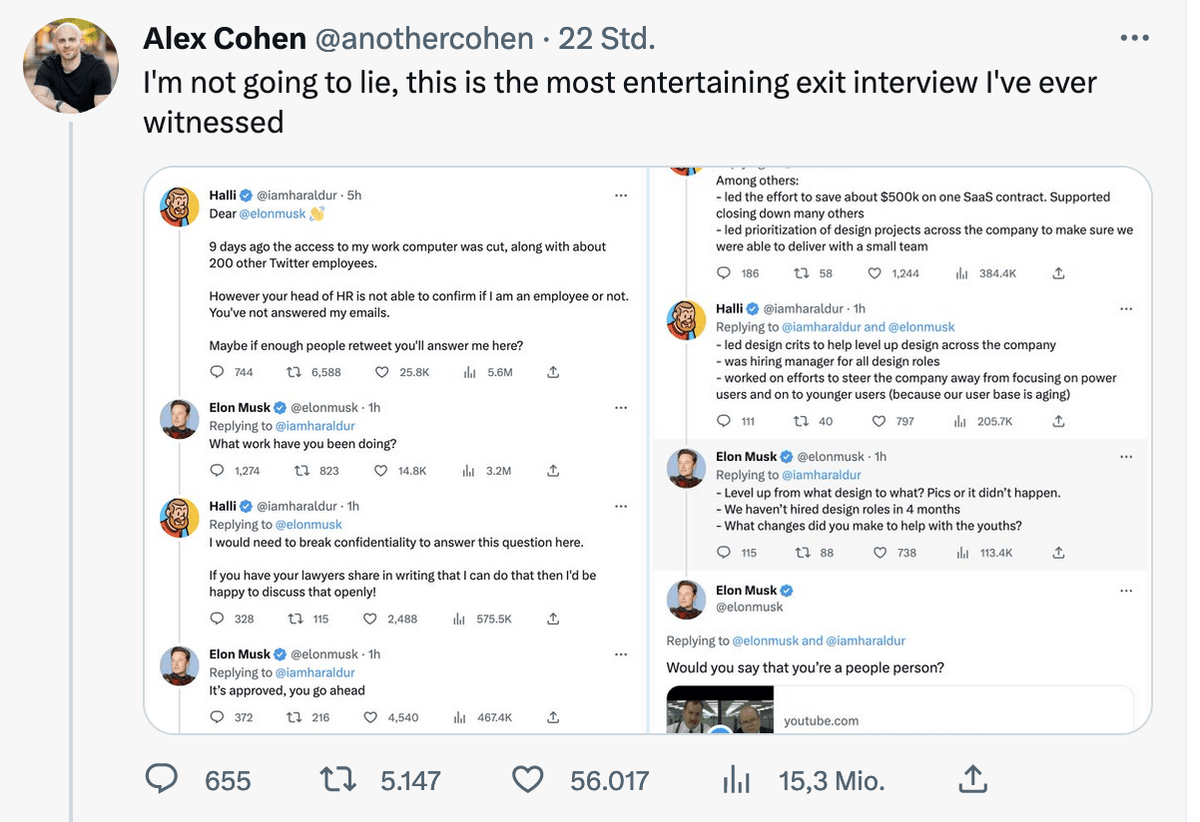Click the reply icon showing 744 in screenshot
Screen dimensions: 1200x822
218,372
